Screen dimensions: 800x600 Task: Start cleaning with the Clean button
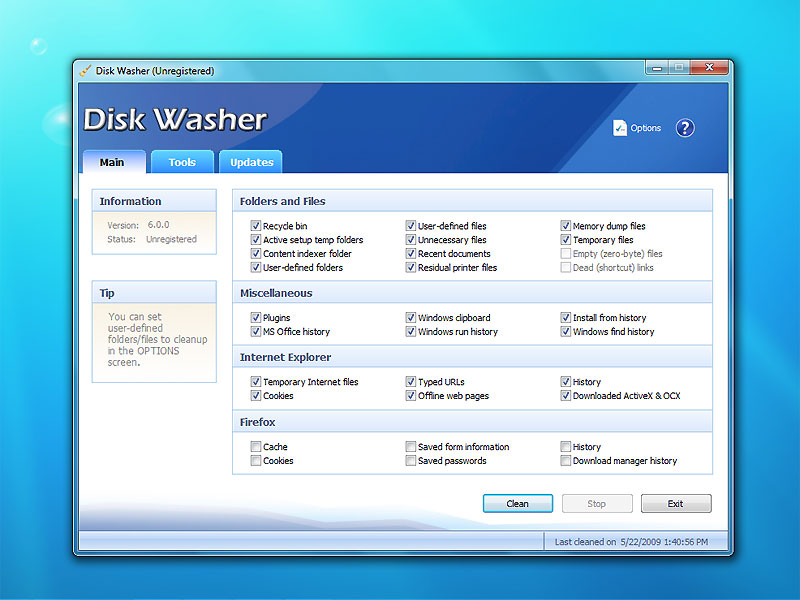click(x=517, y=504)
